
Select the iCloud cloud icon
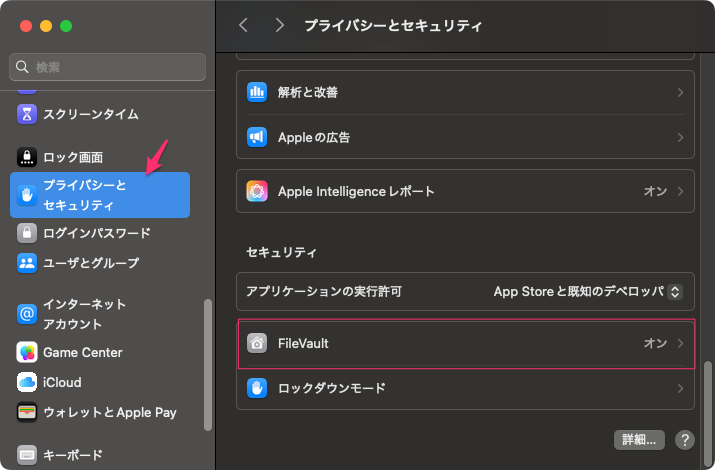click(27, 382)
